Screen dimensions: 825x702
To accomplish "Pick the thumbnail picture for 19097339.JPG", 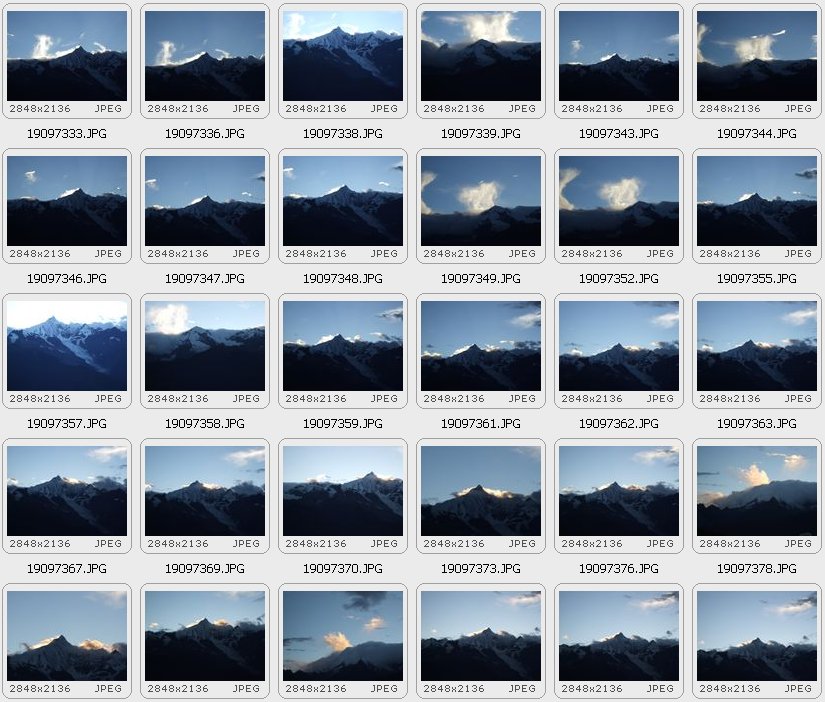I will pyautogui.click(x=481, y=56).
